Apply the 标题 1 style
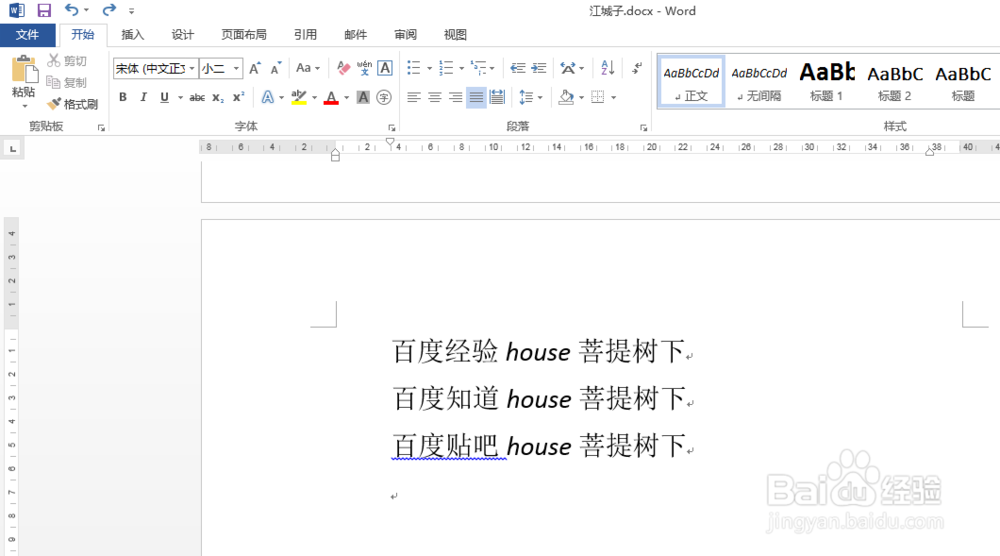The image size is (1000, 556). [827, 82]
